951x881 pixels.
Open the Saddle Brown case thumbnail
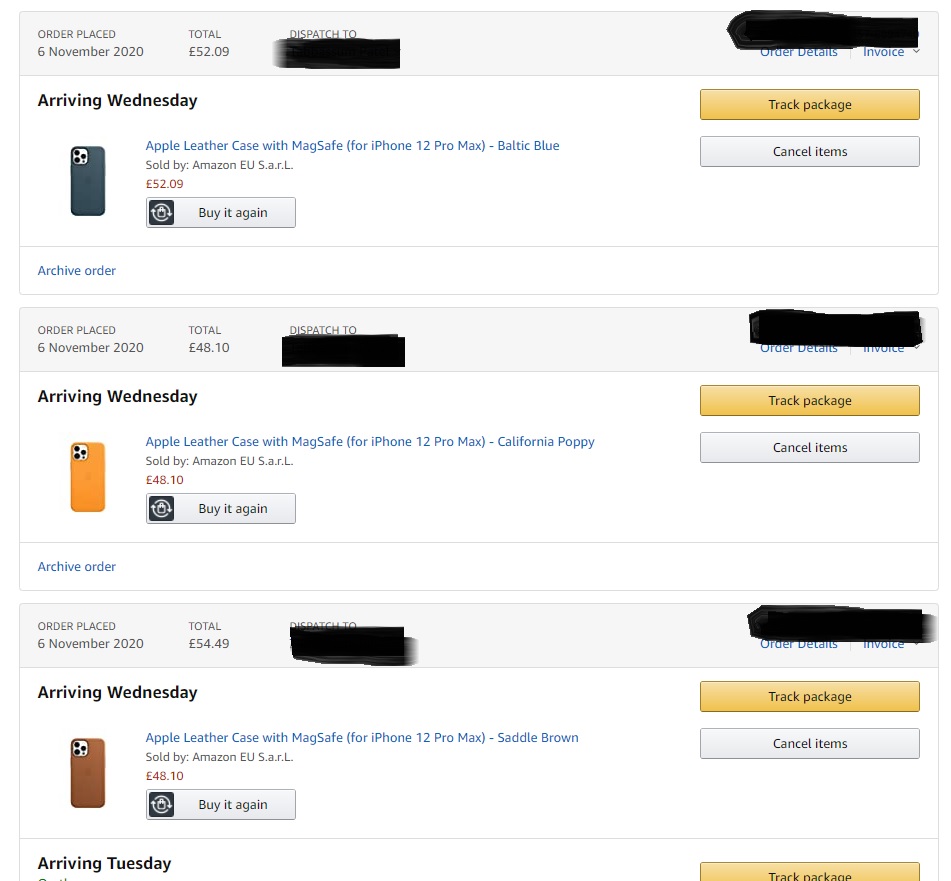point(88,772)
